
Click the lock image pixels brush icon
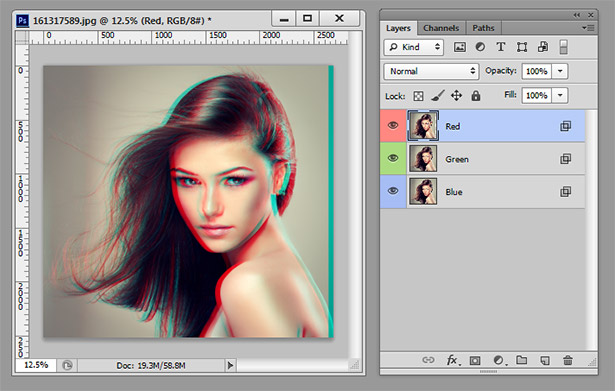tap(438, 95)
